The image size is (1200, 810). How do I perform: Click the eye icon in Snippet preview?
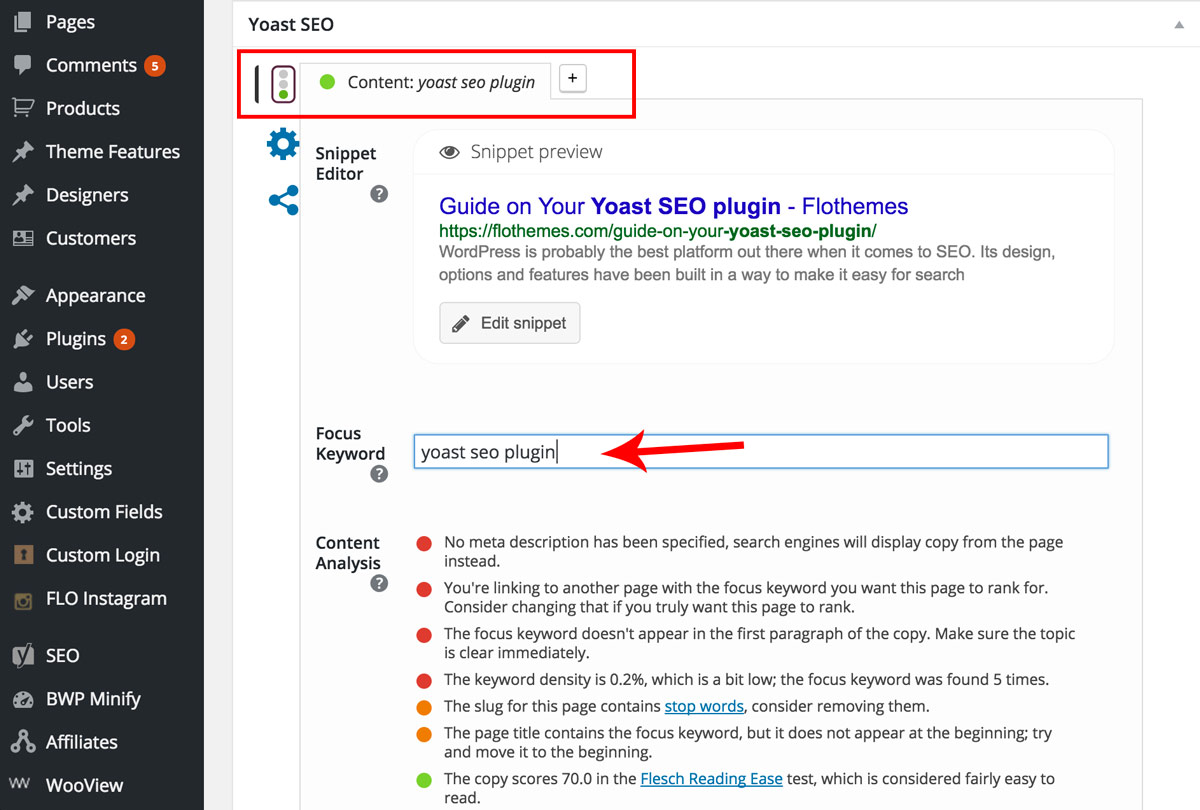[450, 152]
